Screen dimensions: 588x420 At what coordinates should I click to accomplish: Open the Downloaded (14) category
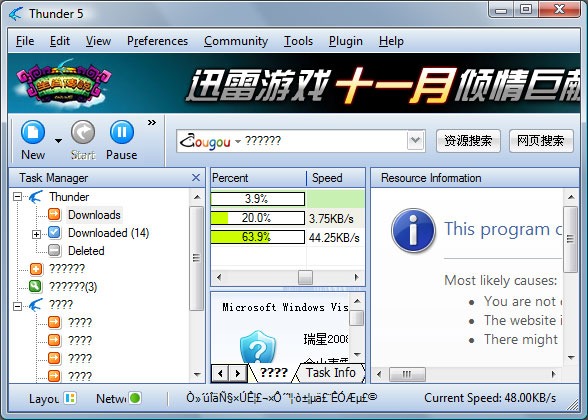coord(108,233)
